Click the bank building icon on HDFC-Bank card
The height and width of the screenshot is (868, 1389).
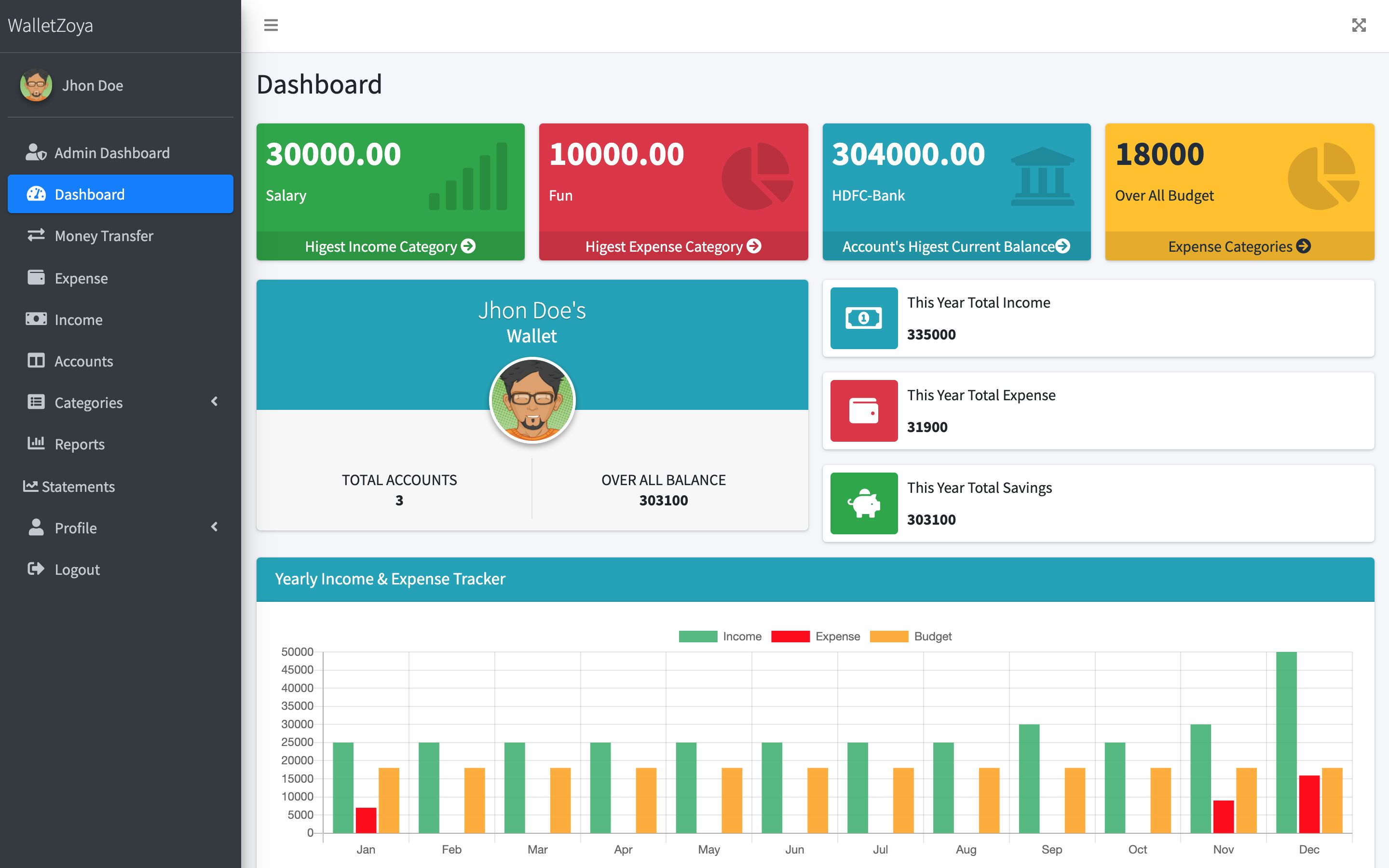[x=1042, y=176]
